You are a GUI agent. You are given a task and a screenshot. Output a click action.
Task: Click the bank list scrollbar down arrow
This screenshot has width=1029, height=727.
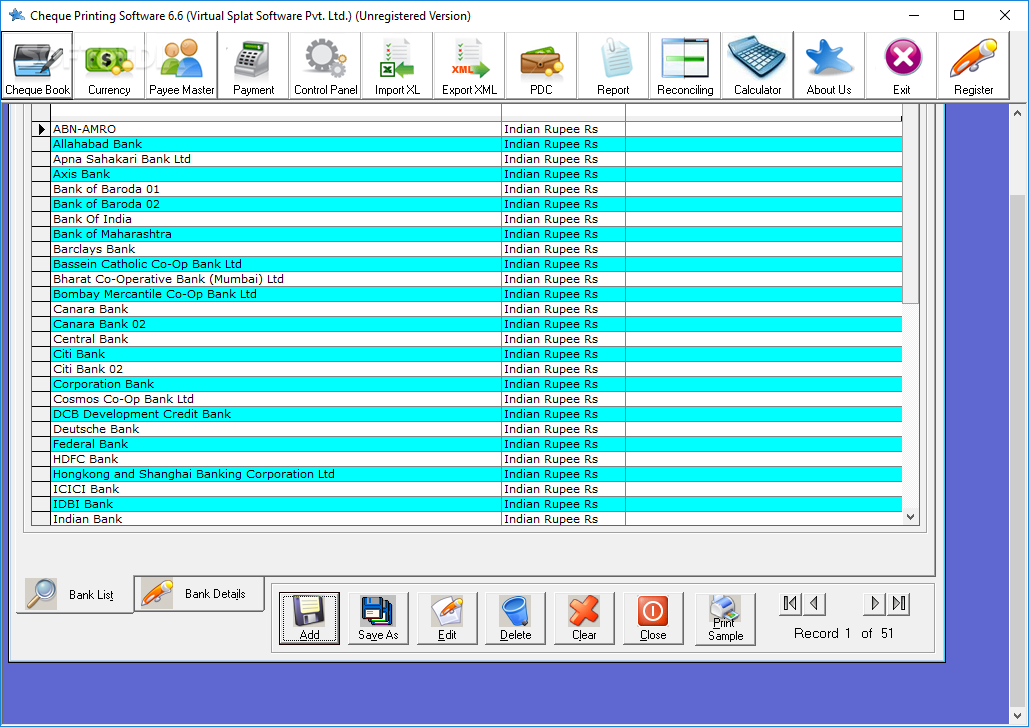(910, 517)
